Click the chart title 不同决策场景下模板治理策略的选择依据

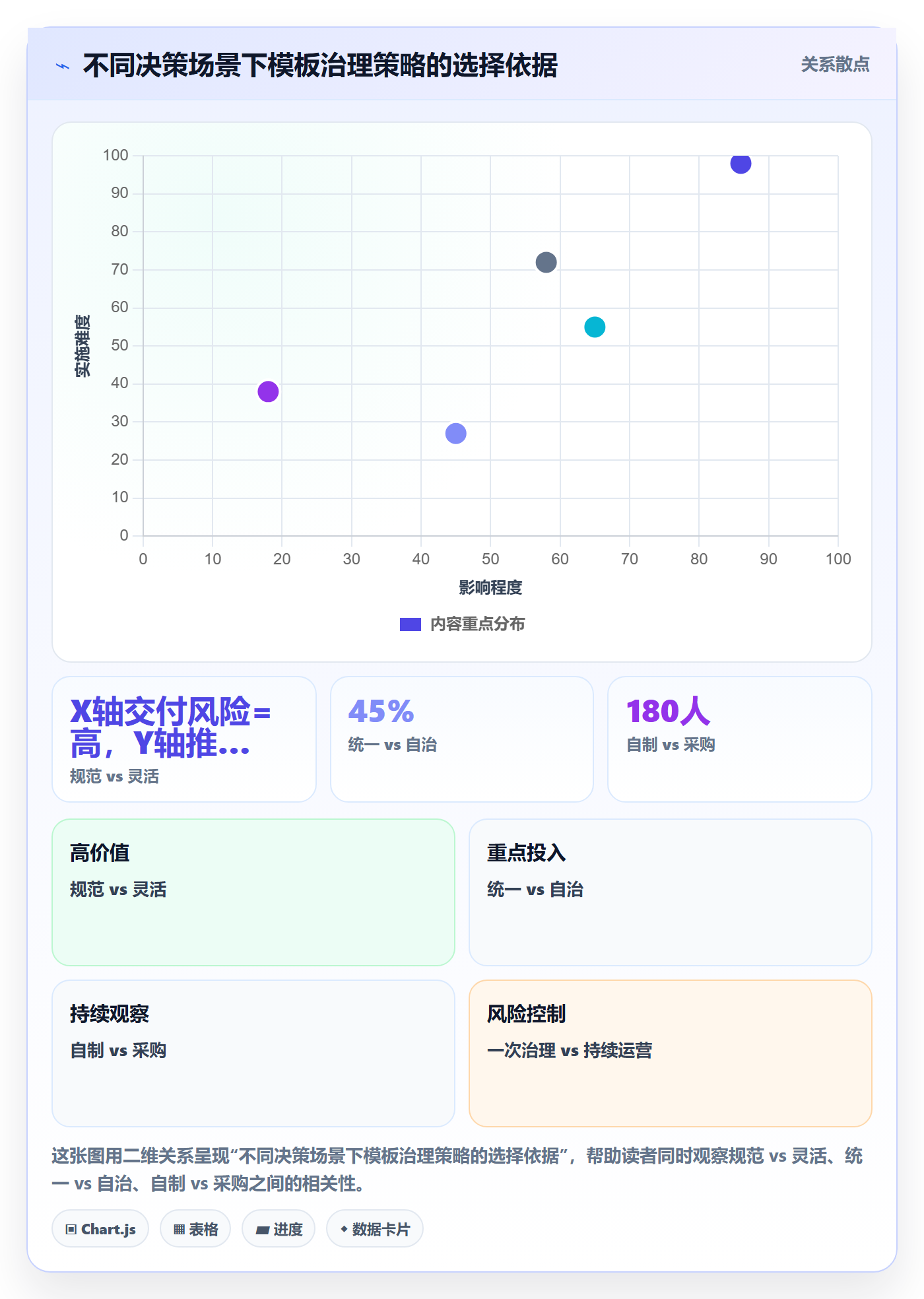[x=320, y=65]
